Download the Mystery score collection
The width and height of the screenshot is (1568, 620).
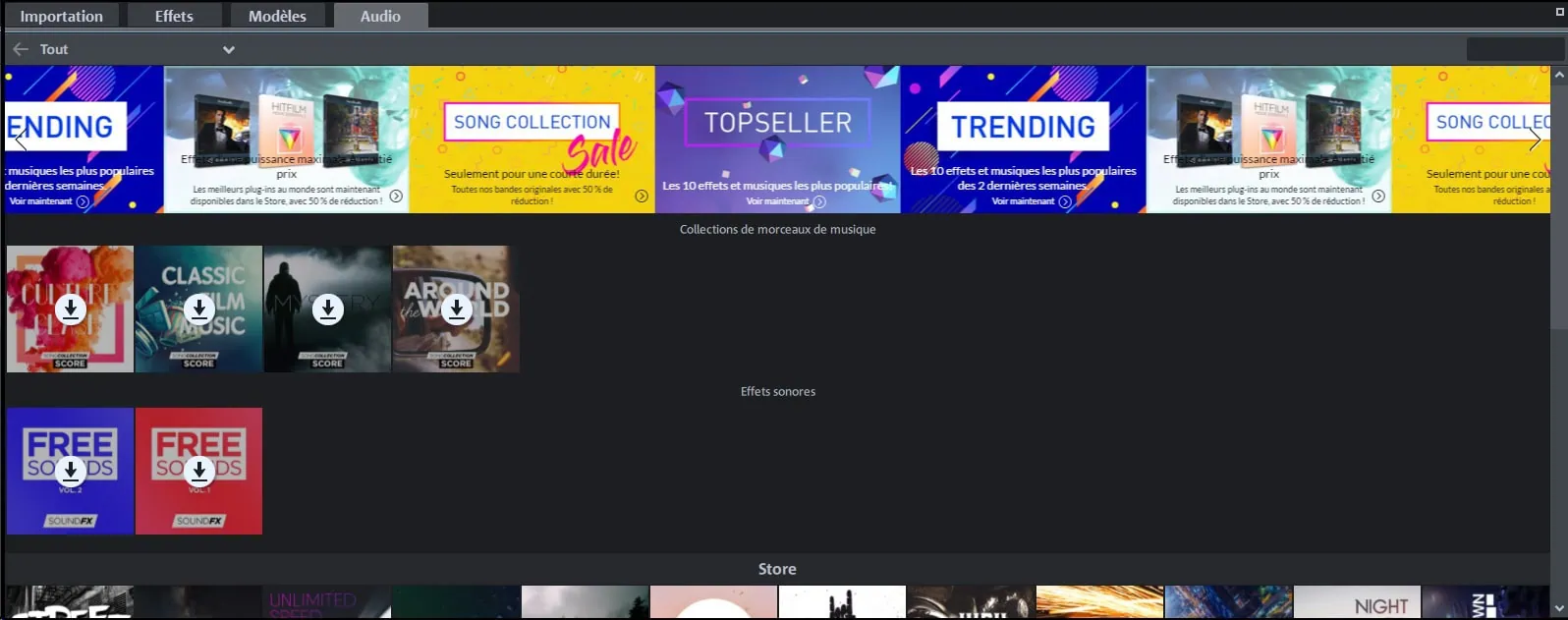click(328, 310)
